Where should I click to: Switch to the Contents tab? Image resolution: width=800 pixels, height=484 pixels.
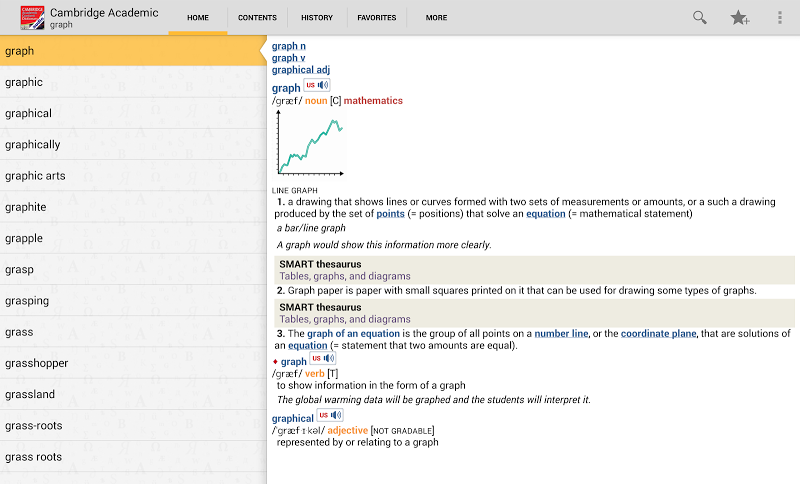257,18
